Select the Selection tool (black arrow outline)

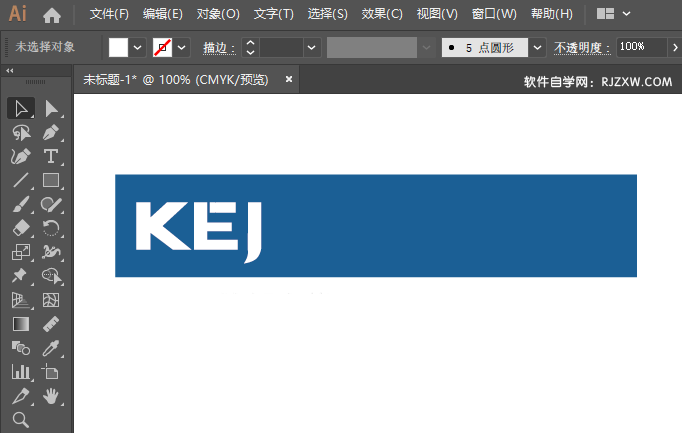(x=21, y=109)
